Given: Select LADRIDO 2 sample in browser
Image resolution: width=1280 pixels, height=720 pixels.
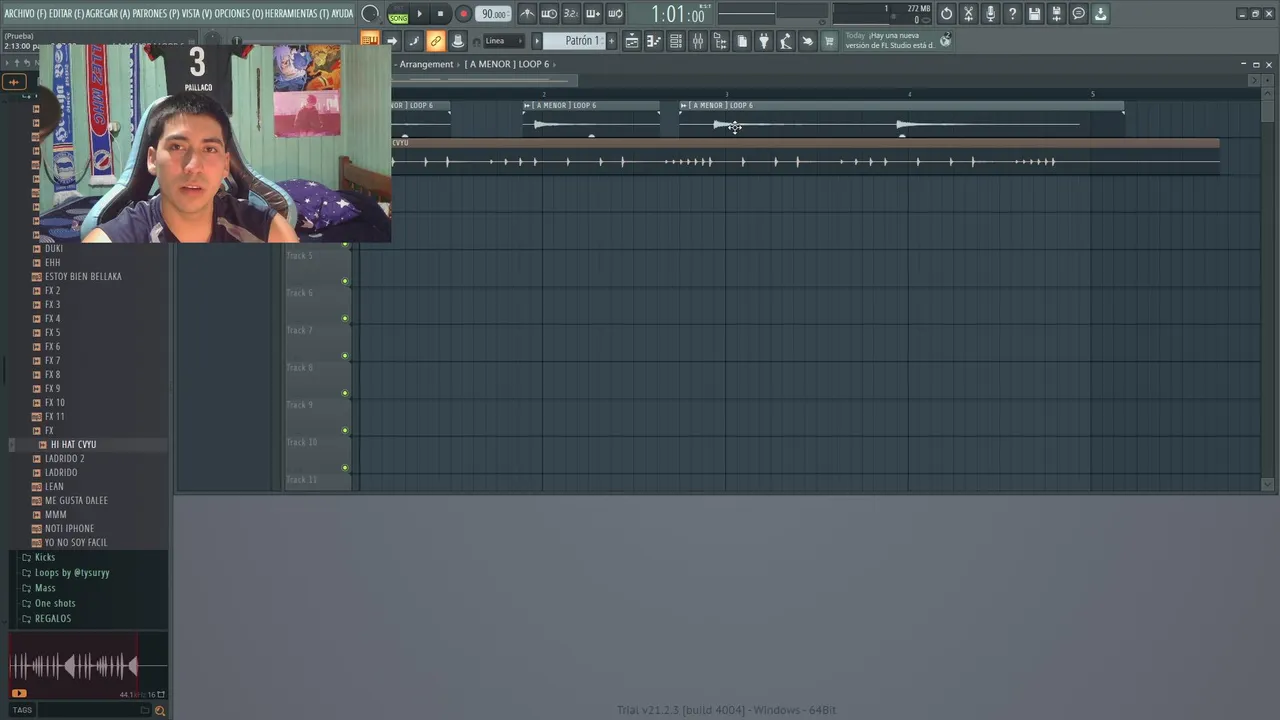Looking at the screenshot, I should coord(64,458).
